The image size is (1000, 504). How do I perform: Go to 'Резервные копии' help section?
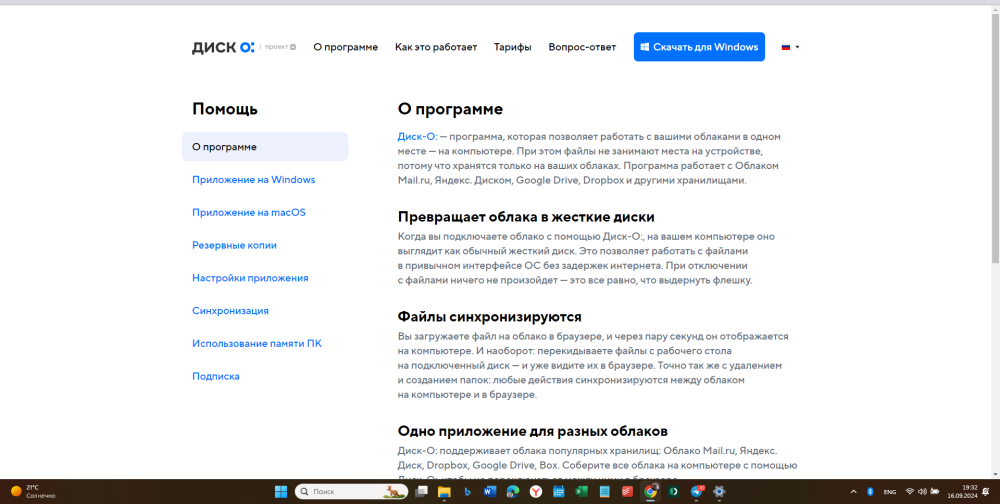[x=234, y=246]
